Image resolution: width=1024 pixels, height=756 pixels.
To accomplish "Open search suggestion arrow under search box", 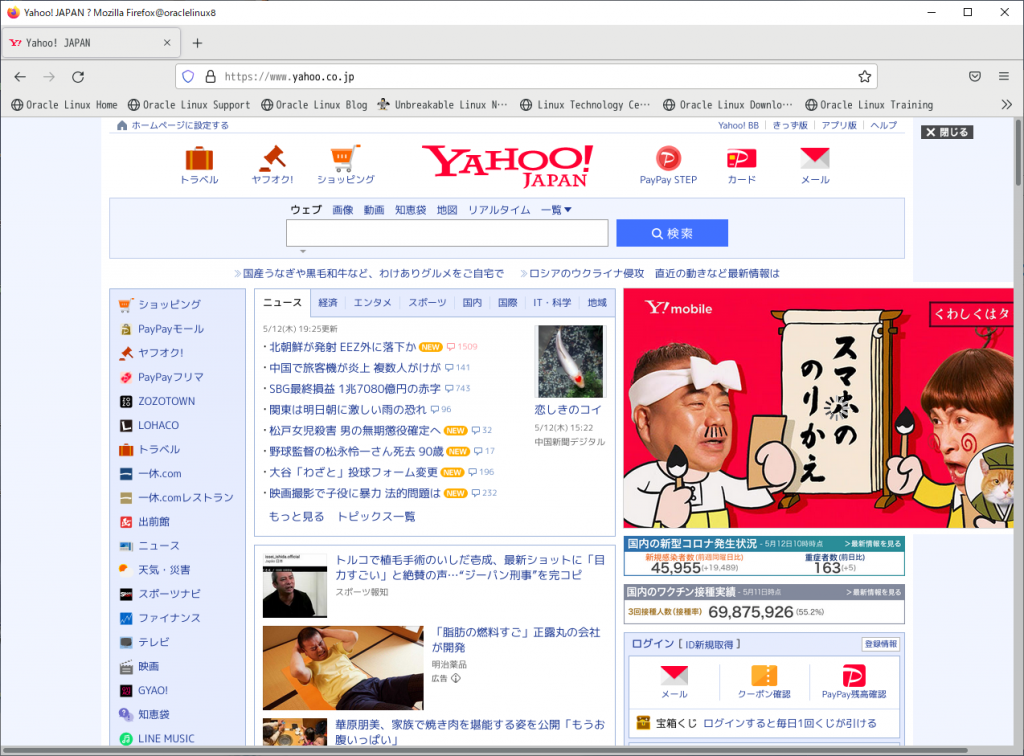I will pyautogui.click(x=302, y=251).
